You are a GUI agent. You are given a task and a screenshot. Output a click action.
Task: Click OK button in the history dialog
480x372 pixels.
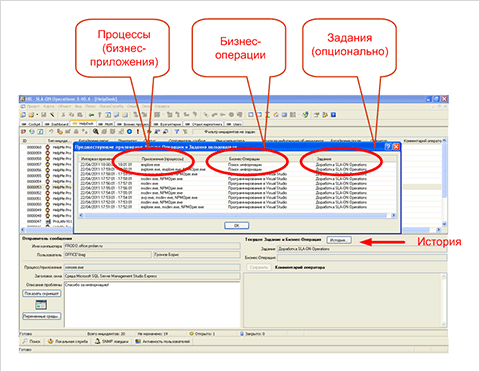click(236, 226)
